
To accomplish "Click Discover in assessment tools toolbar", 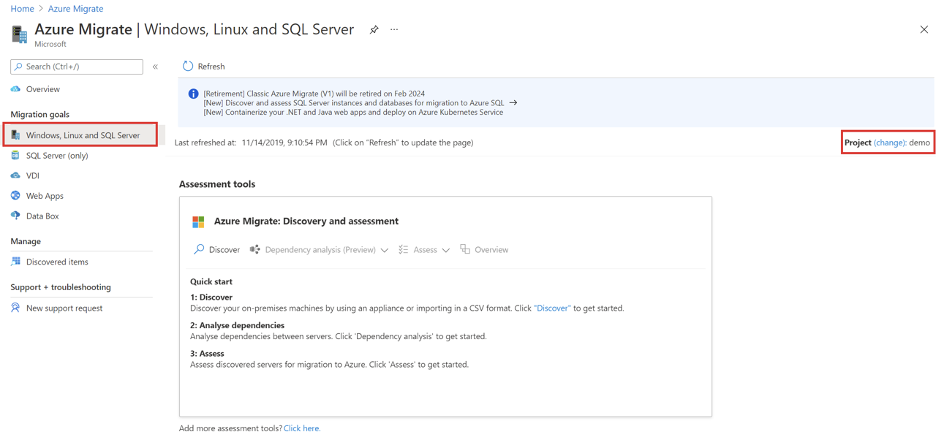I will tap(217, 250).
